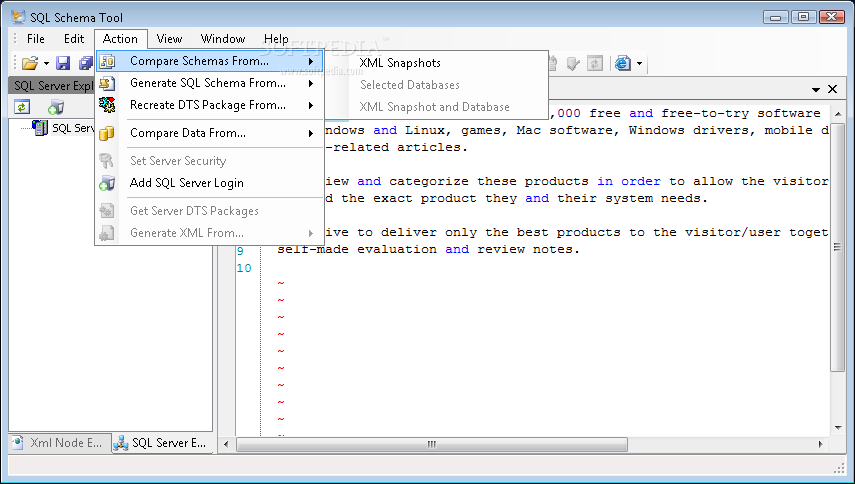Image resolution: width=855 pixels, height=484 pixels.
Task: Maximize the SQL Schema Tool window
Action: [804, 17]
